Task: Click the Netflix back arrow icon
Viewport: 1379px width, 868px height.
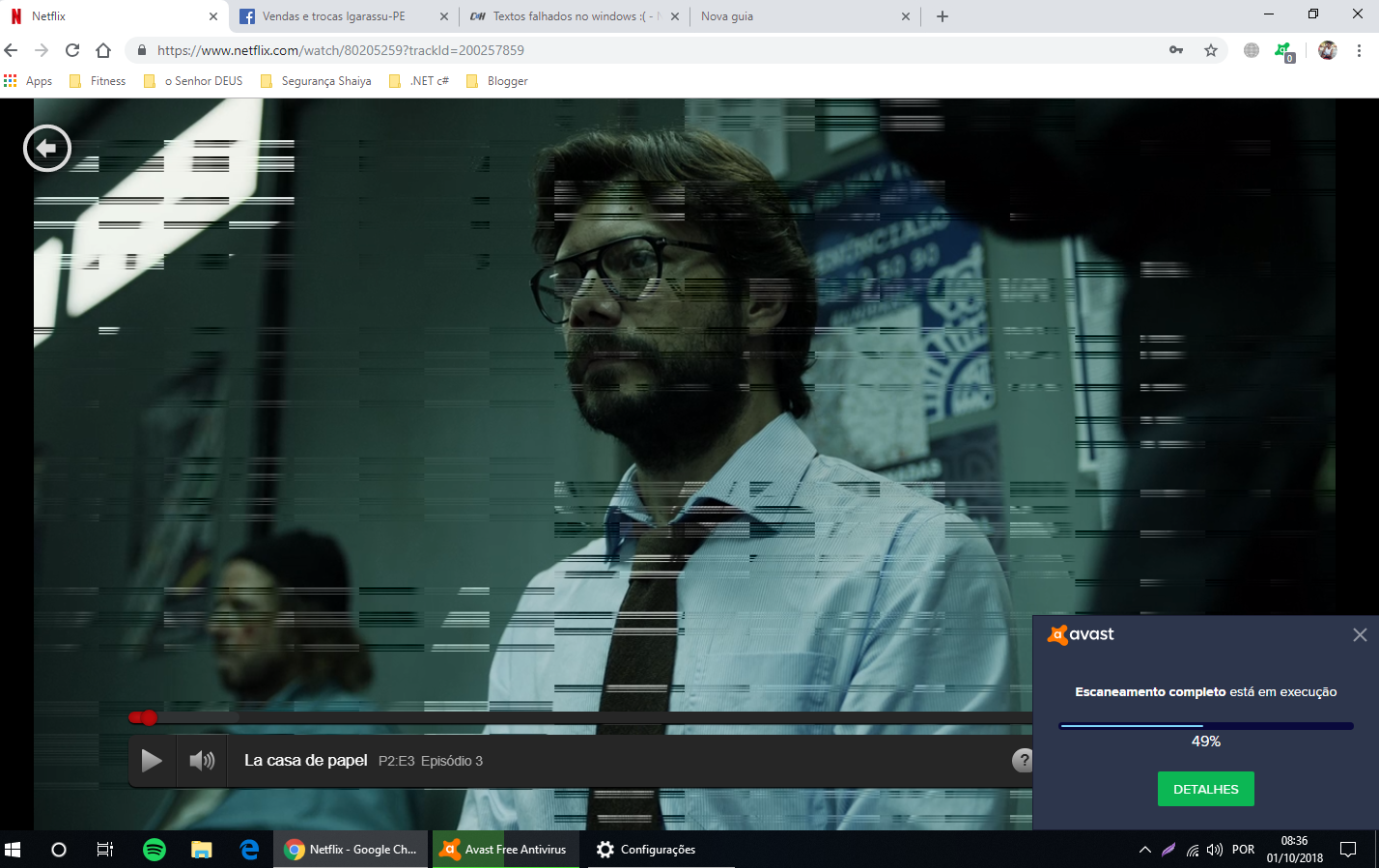Action: pyautogui.click(x=46, y=148)
